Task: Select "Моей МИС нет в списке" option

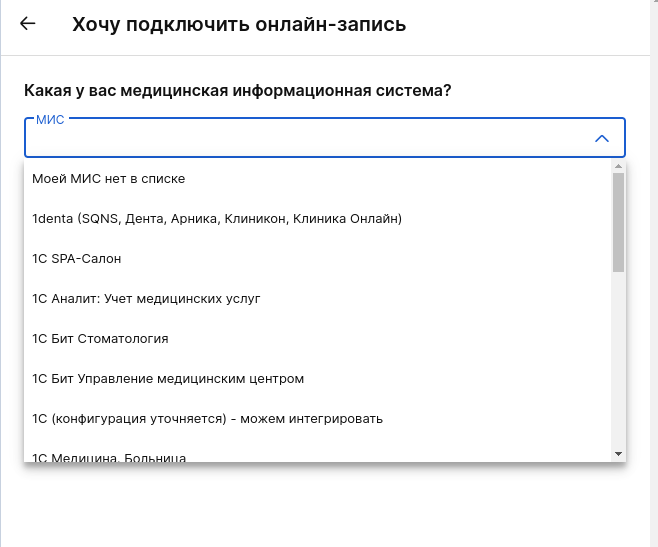Action: click(x=108, y=179)
